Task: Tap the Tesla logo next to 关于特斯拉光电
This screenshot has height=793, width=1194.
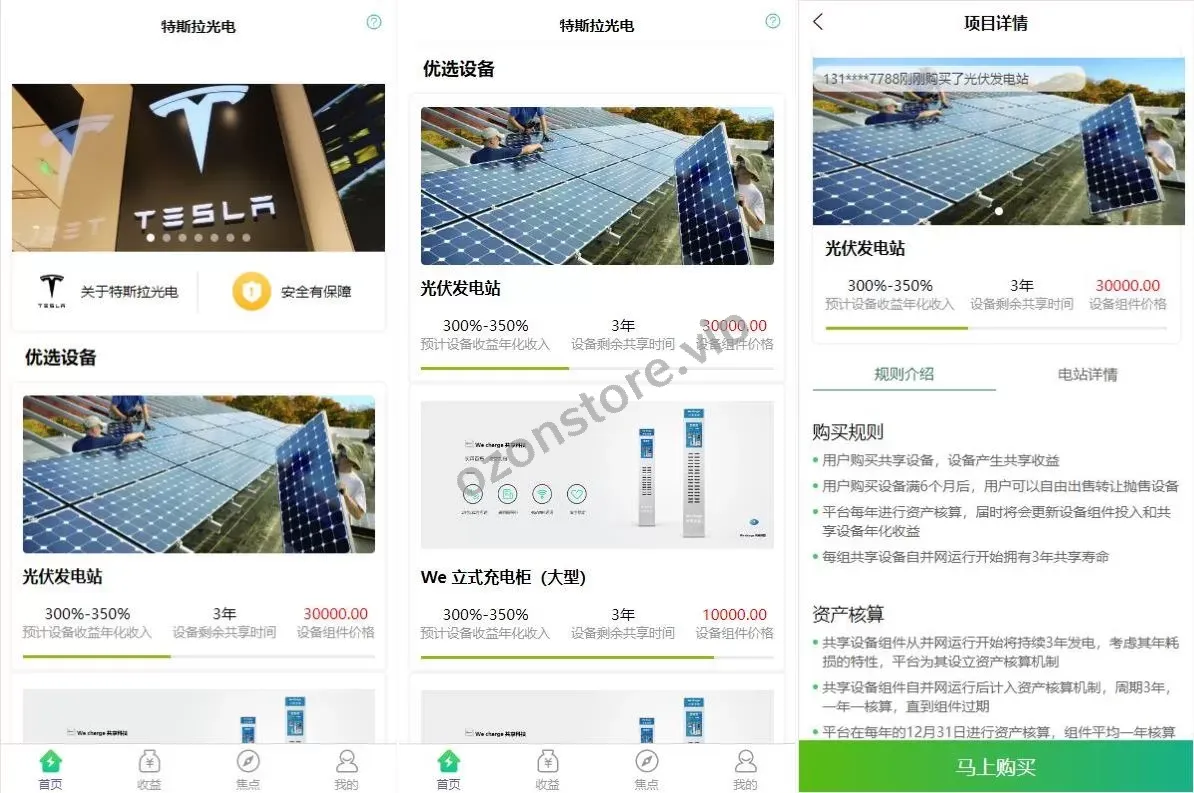Action: [x=52, y=291]
